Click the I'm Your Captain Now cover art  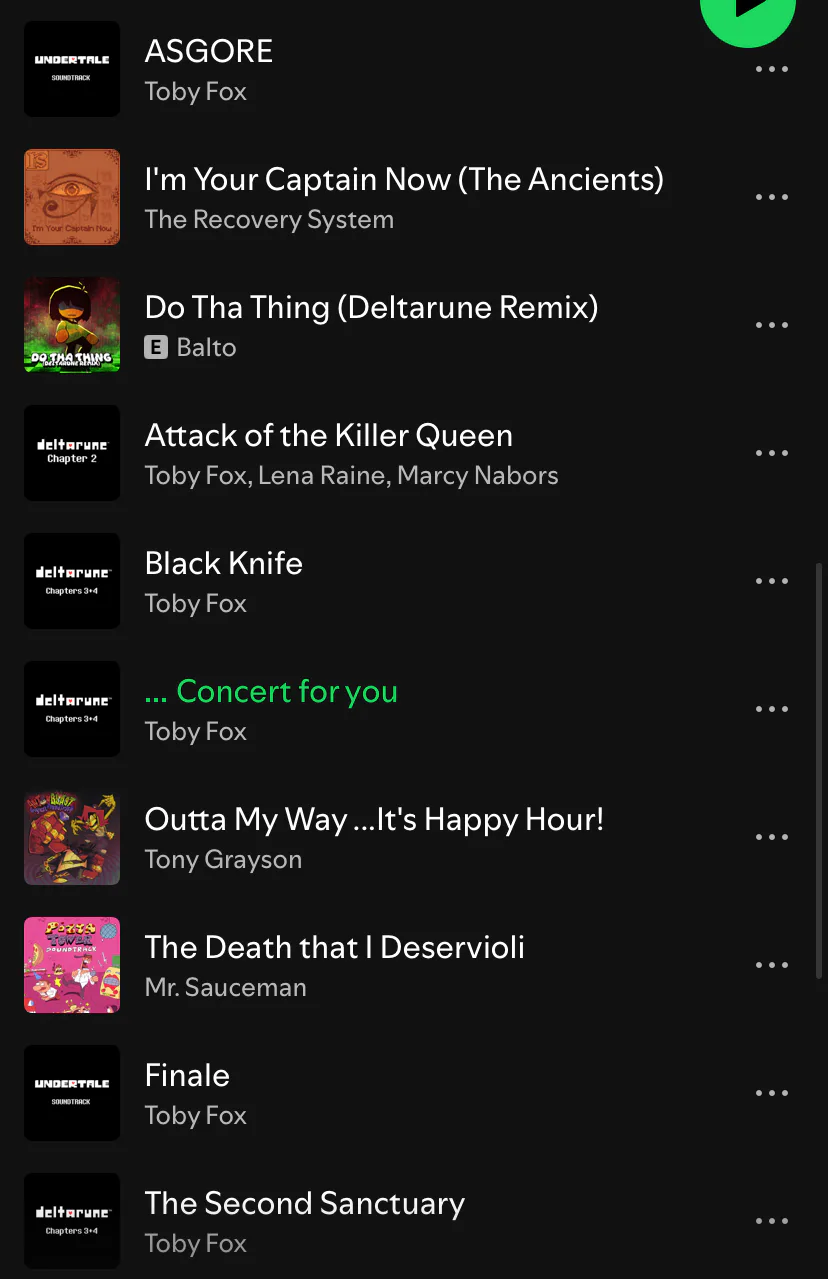(72, 197)
